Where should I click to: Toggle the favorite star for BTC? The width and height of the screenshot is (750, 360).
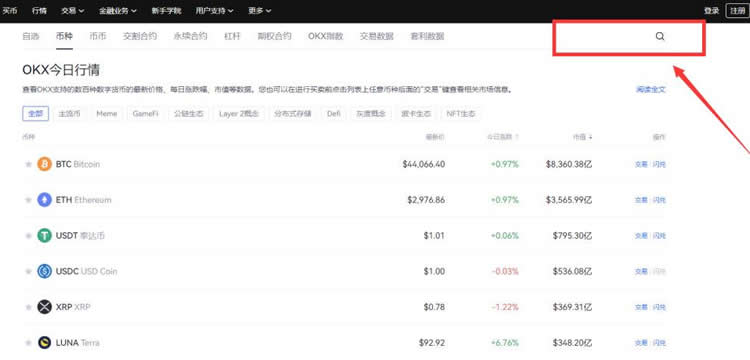pyautogui.click(x=28, y=164)
